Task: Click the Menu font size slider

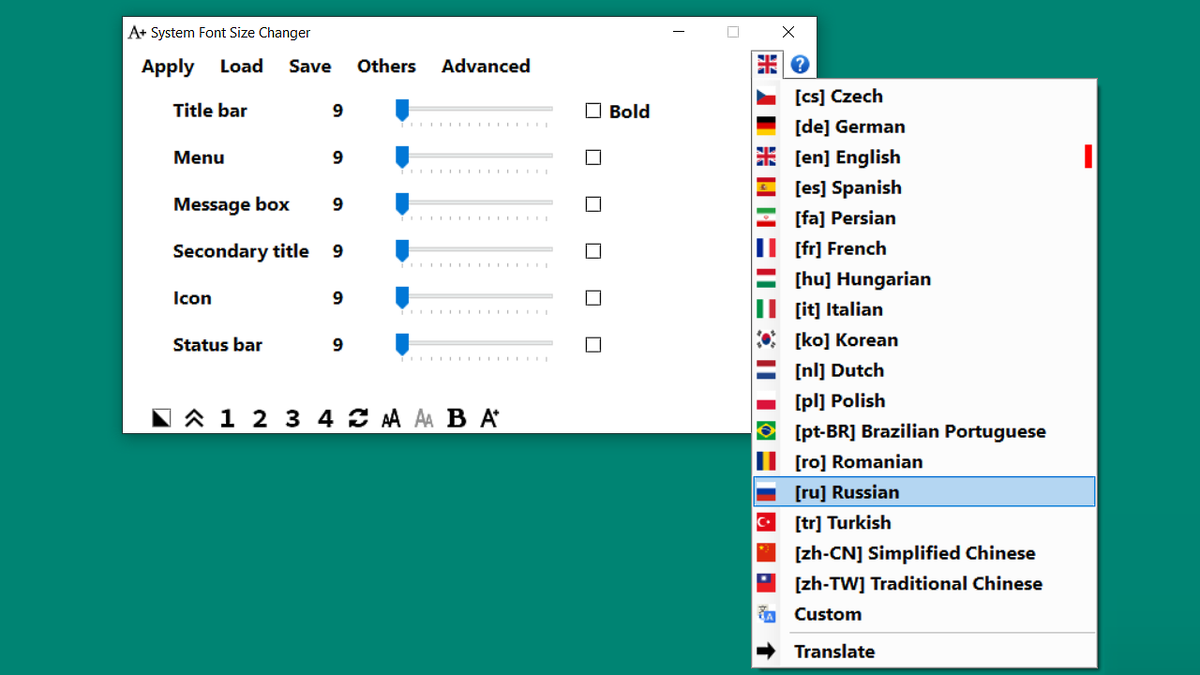Action: click(474, 157)
